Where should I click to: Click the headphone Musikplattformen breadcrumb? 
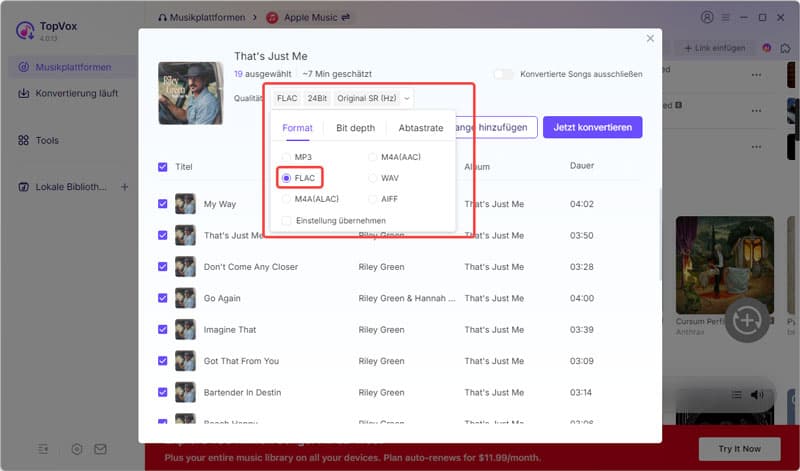pyautogui.click(x=202, y=17)
